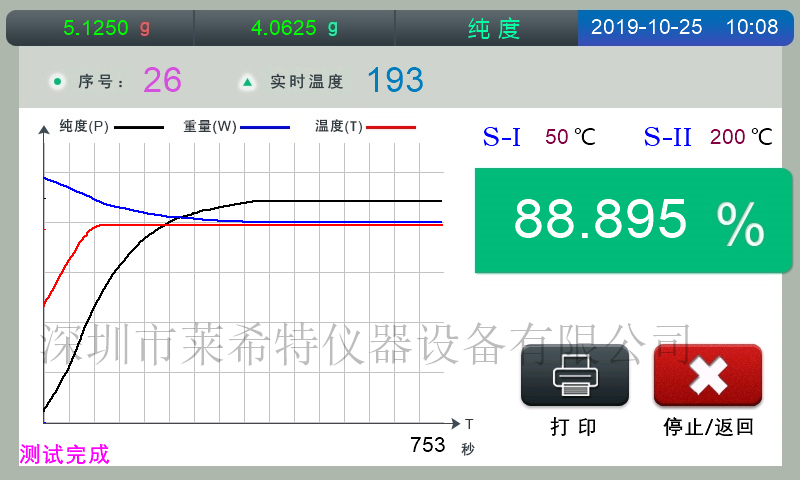
Task: Click the date 2019-10-25 in header
Action: tap(646, 28)
